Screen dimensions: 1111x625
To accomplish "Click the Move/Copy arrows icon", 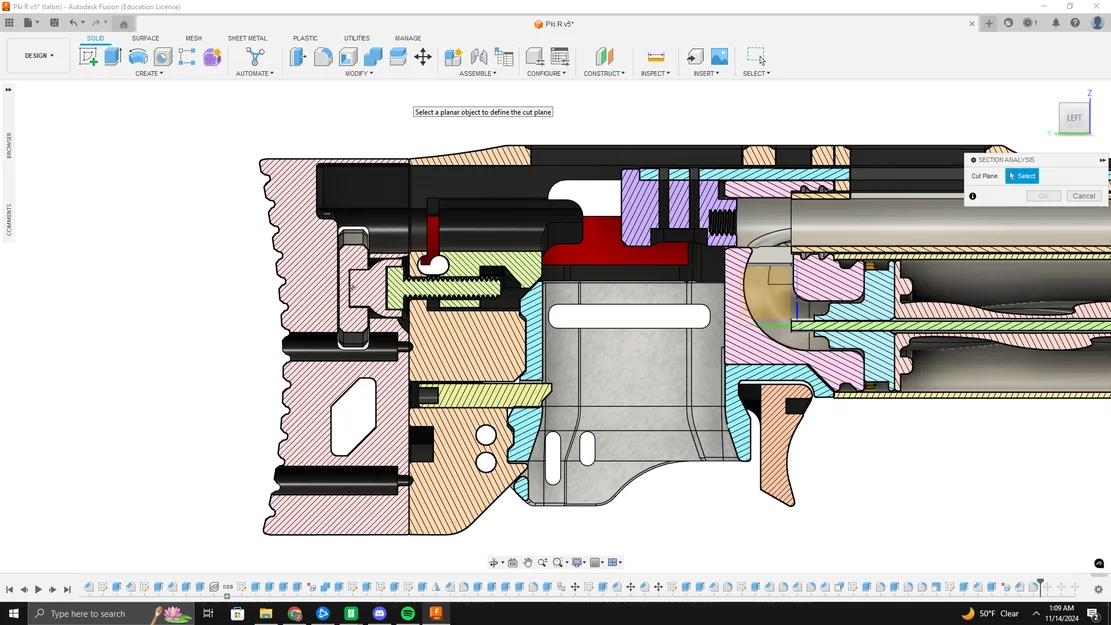I will [x=423, y=57].
